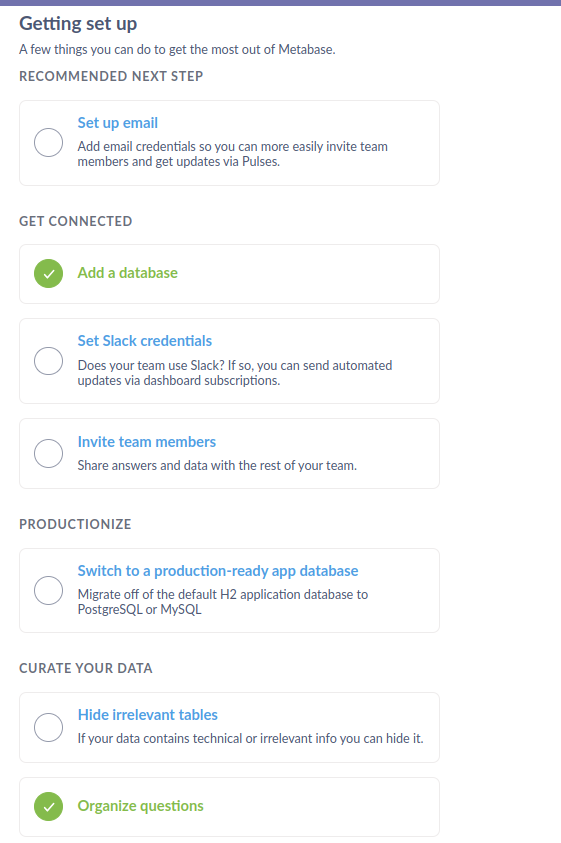Click the hide technical info description text
Viewport: 561px width, 843px height.
pos(250,739)
